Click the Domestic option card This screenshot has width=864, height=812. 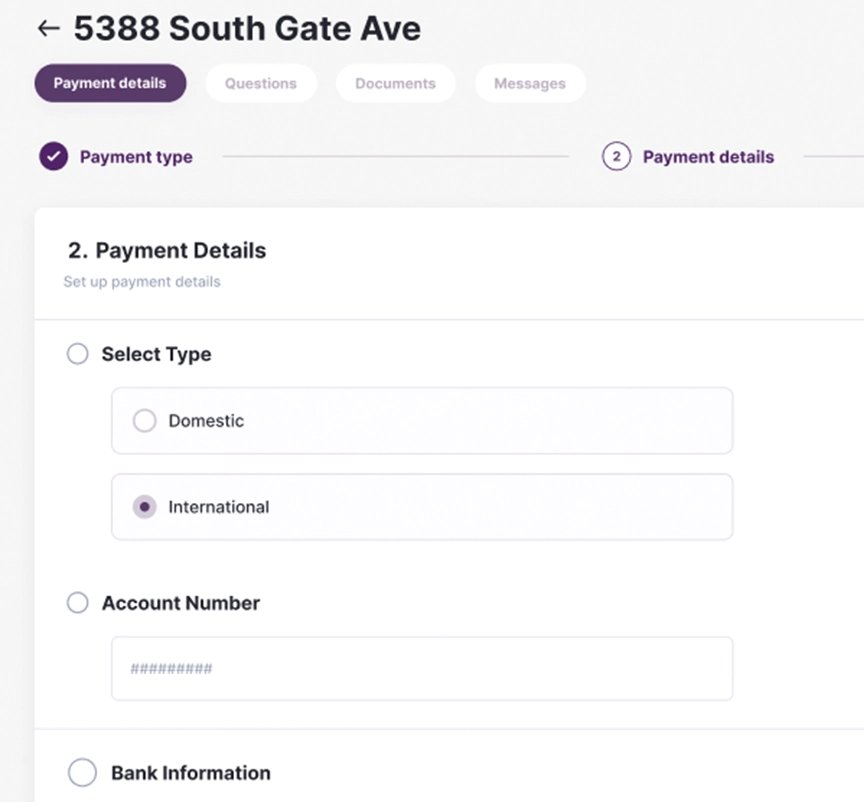pyautogui.click(x=422, y=421)
